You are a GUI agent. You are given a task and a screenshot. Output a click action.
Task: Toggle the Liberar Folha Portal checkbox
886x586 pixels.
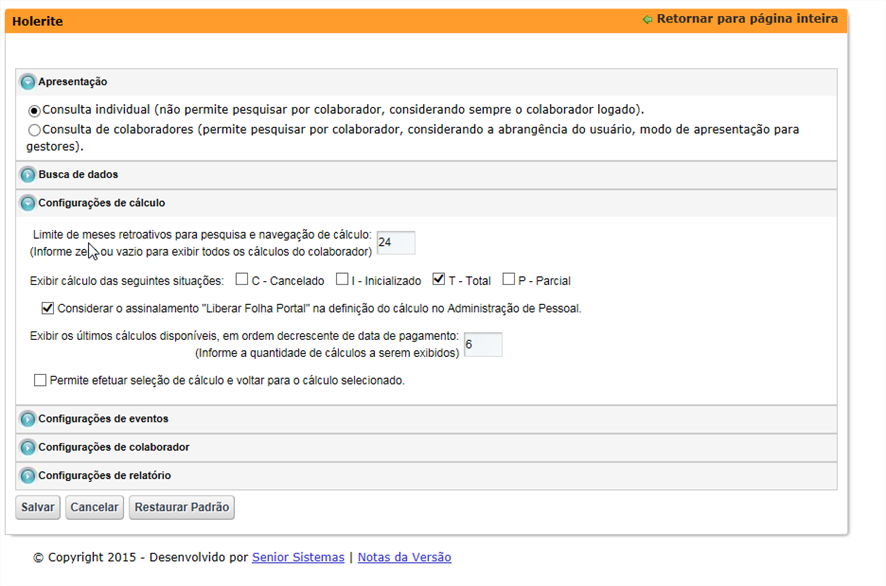point(48,308)
